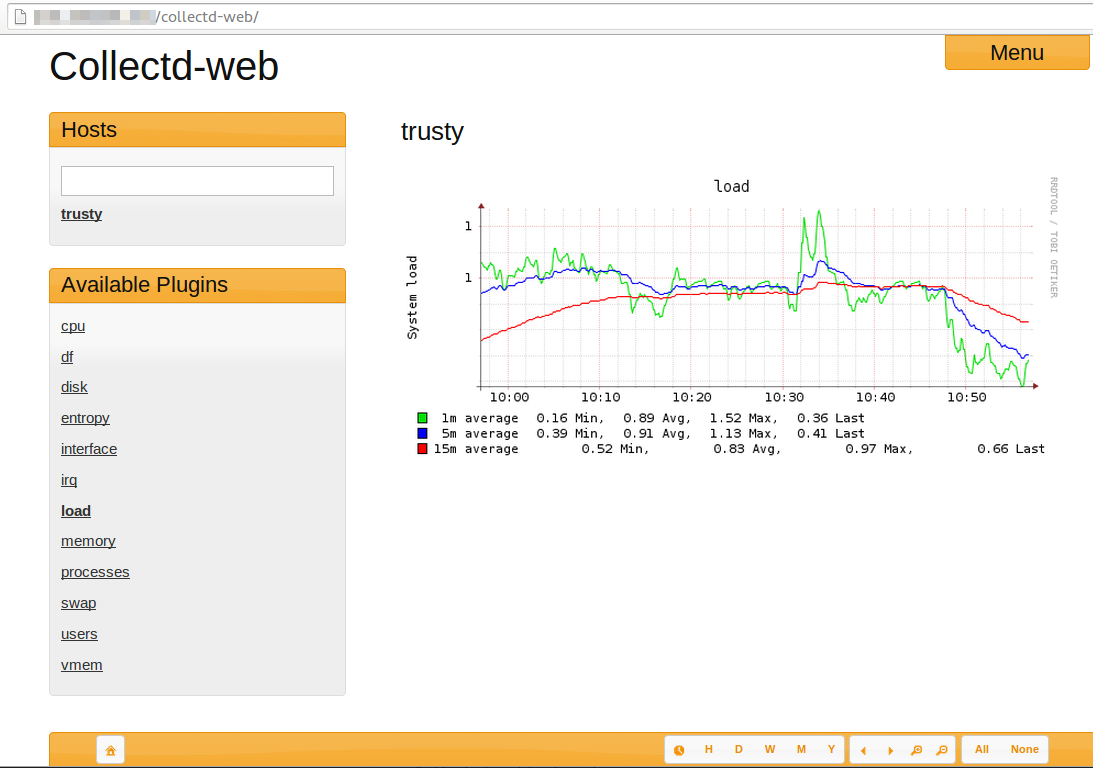Click the trusty heading above the graph
Screen dimensions: 1093x768
[432, 131]
